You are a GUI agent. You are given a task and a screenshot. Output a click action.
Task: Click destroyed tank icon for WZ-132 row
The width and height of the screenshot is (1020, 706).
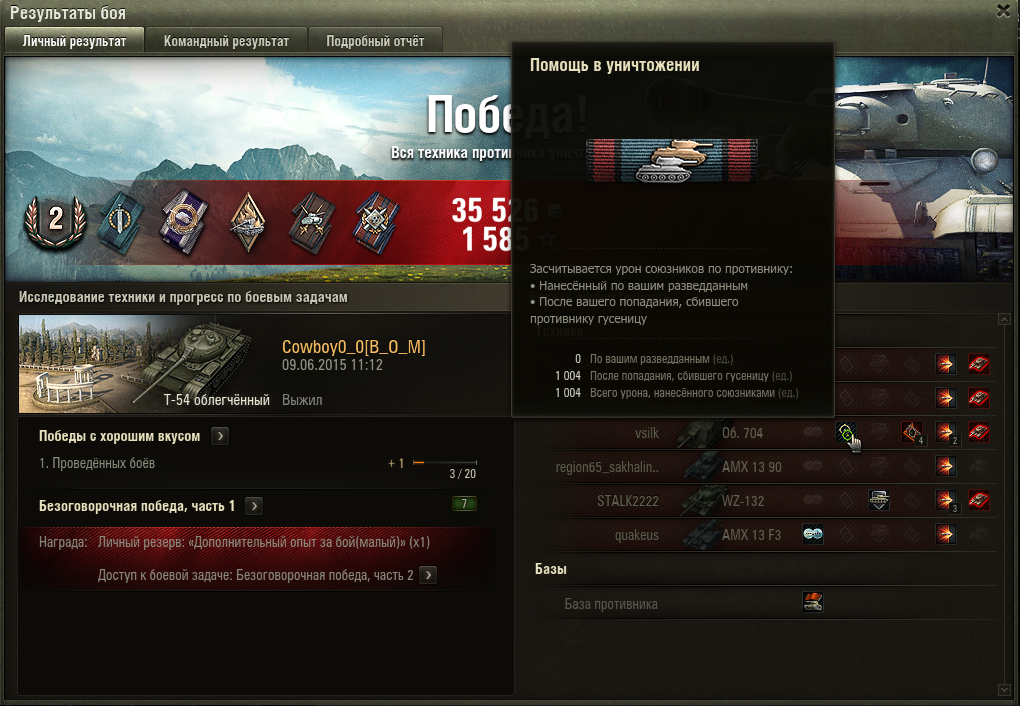978,500
